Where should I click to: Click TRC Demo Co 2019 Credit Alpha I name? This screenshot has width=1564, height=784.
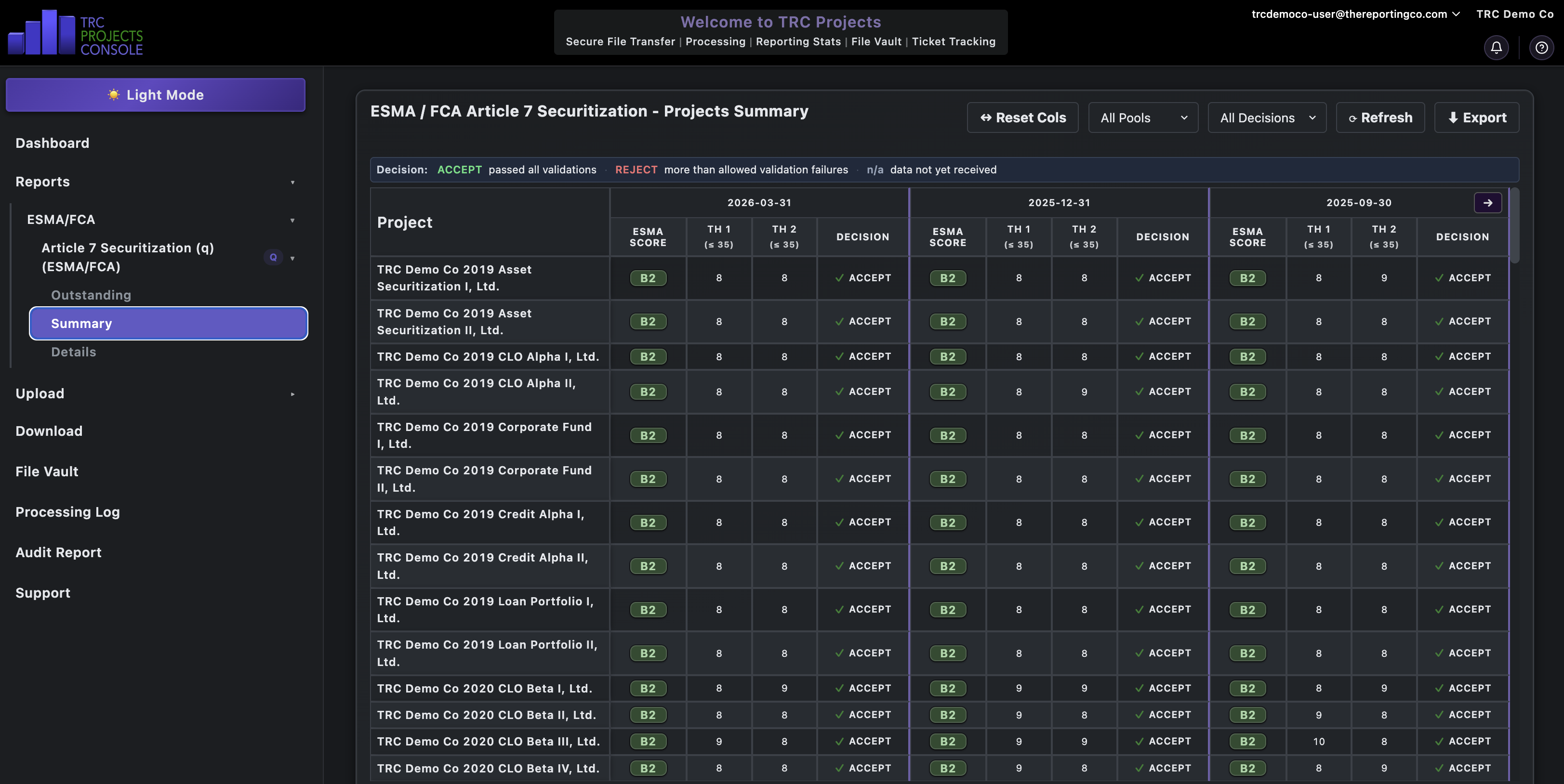pos(480,523)
